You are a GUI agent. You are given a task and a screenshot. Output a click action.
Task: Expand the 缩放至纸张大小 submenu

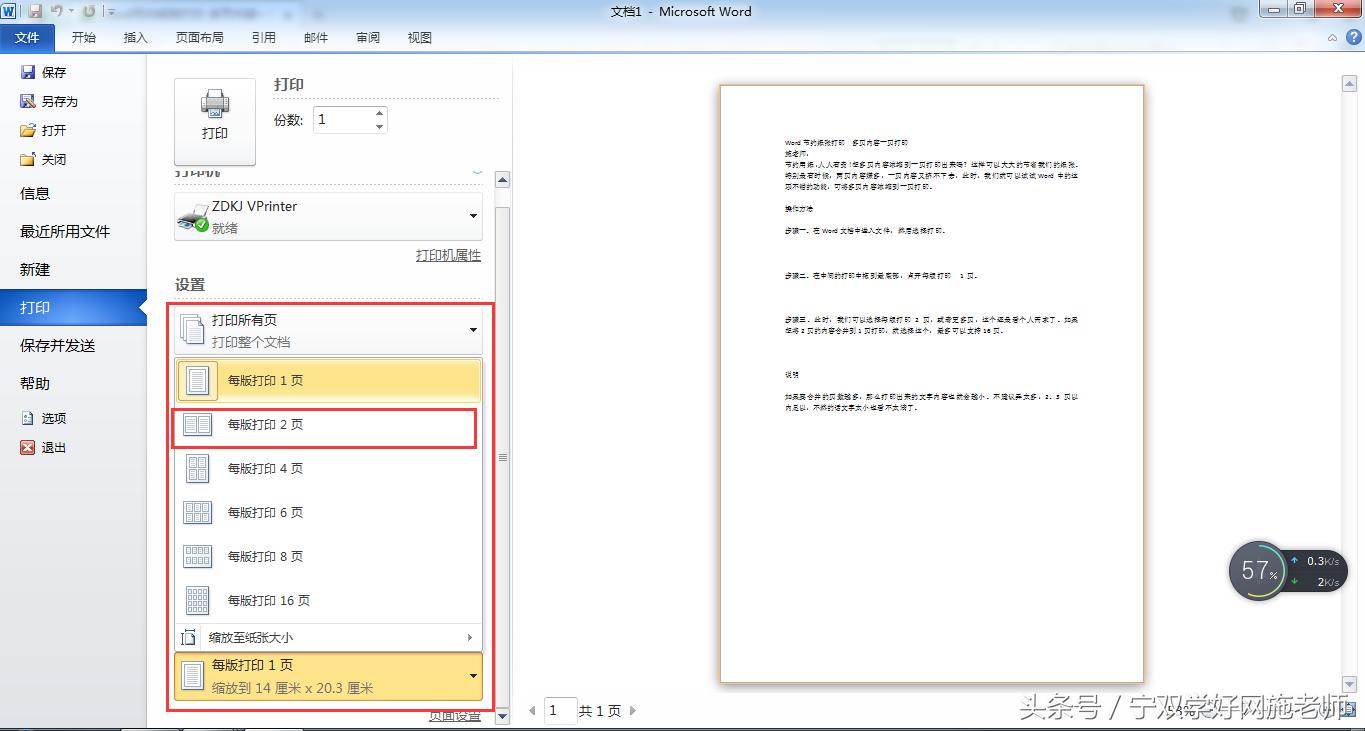(469, 638)
